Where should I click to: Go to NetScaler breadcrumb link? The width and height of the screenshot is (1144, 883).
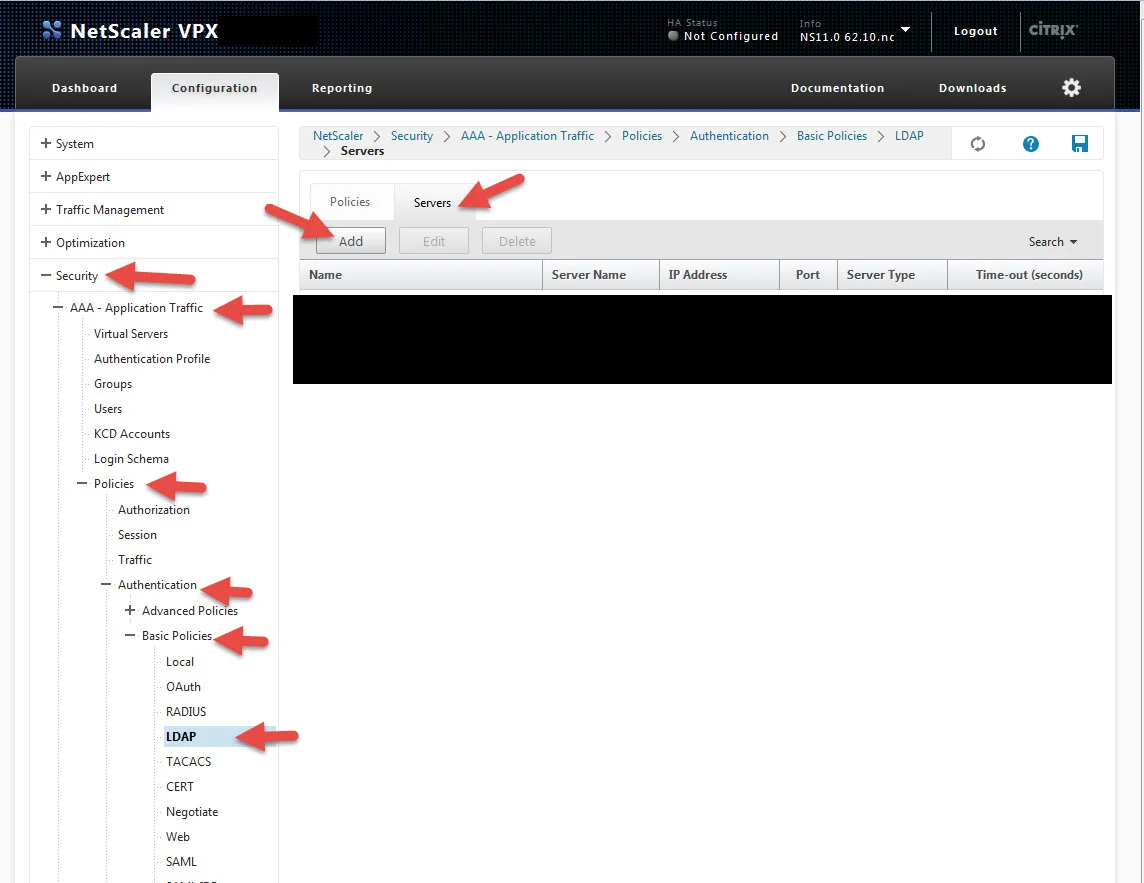coord(338,136)
